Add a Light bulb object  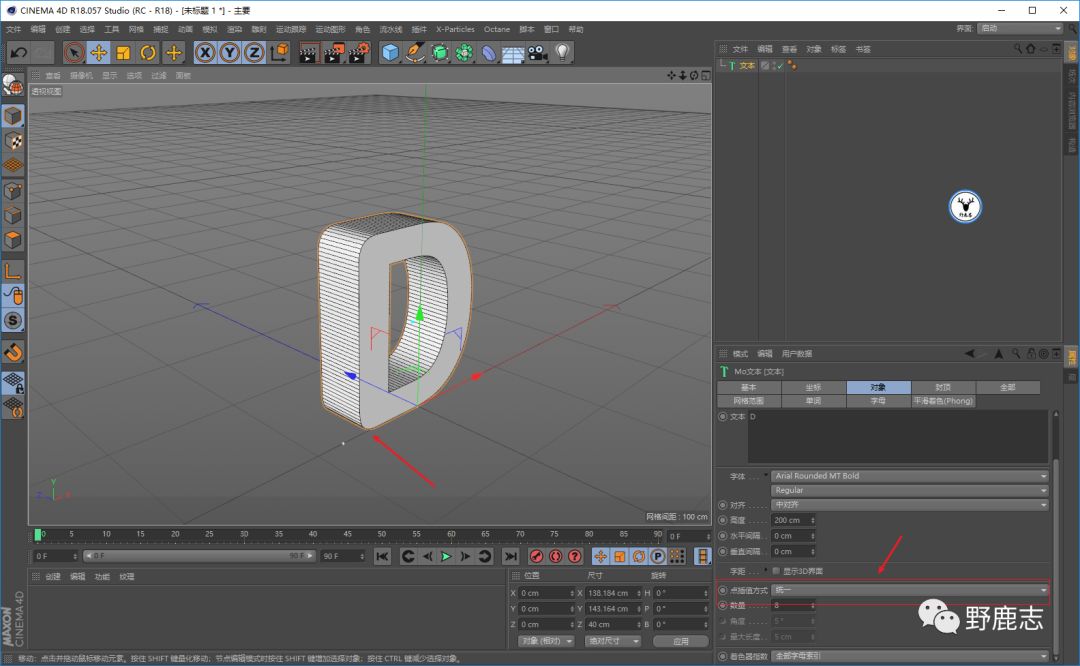[563, 52]
